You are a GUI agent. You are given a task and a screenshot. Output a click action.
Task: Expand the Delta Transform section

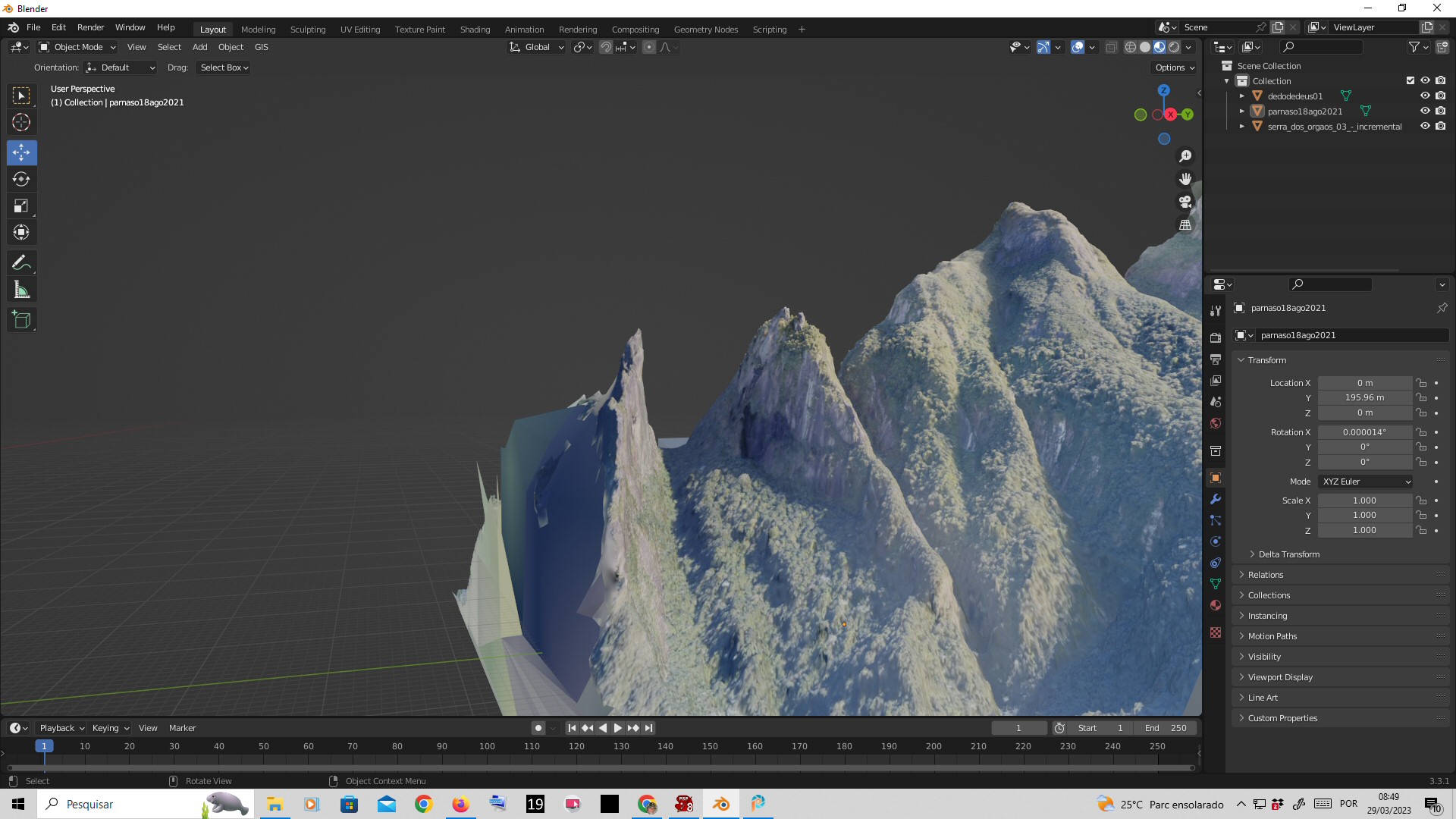(x=1288, y=554)
